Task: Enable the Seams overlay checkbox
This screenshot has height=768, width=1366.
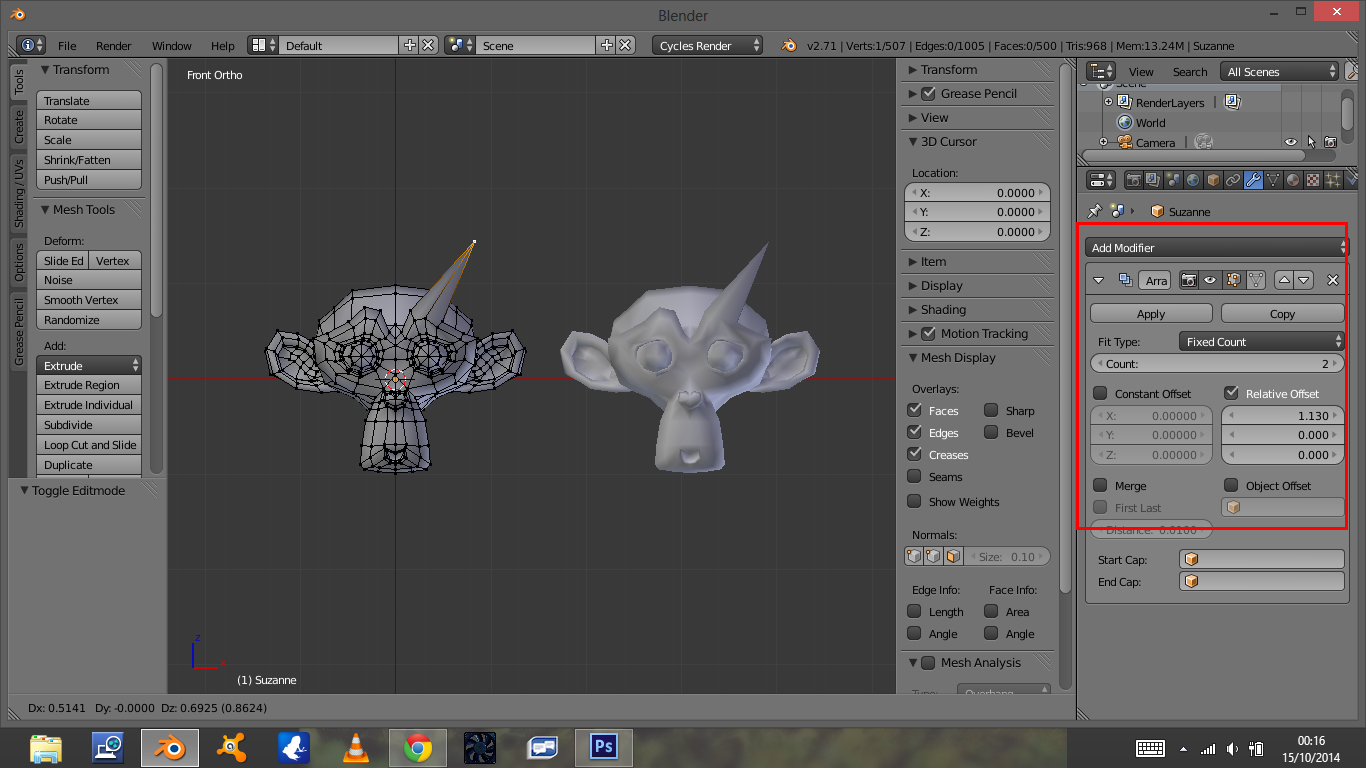Action: [x=914, y=476]
